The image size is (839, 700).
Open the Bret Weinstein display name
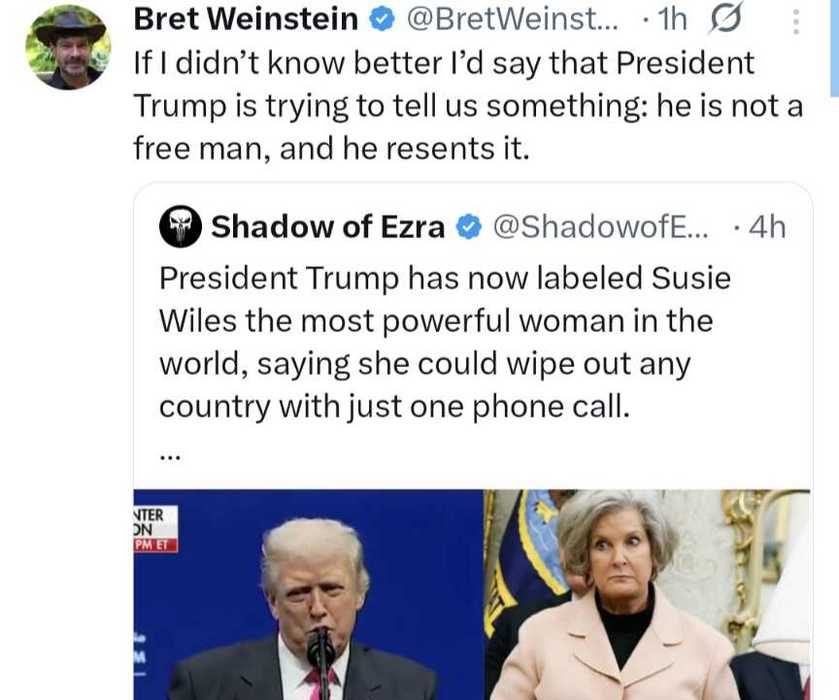246,19
